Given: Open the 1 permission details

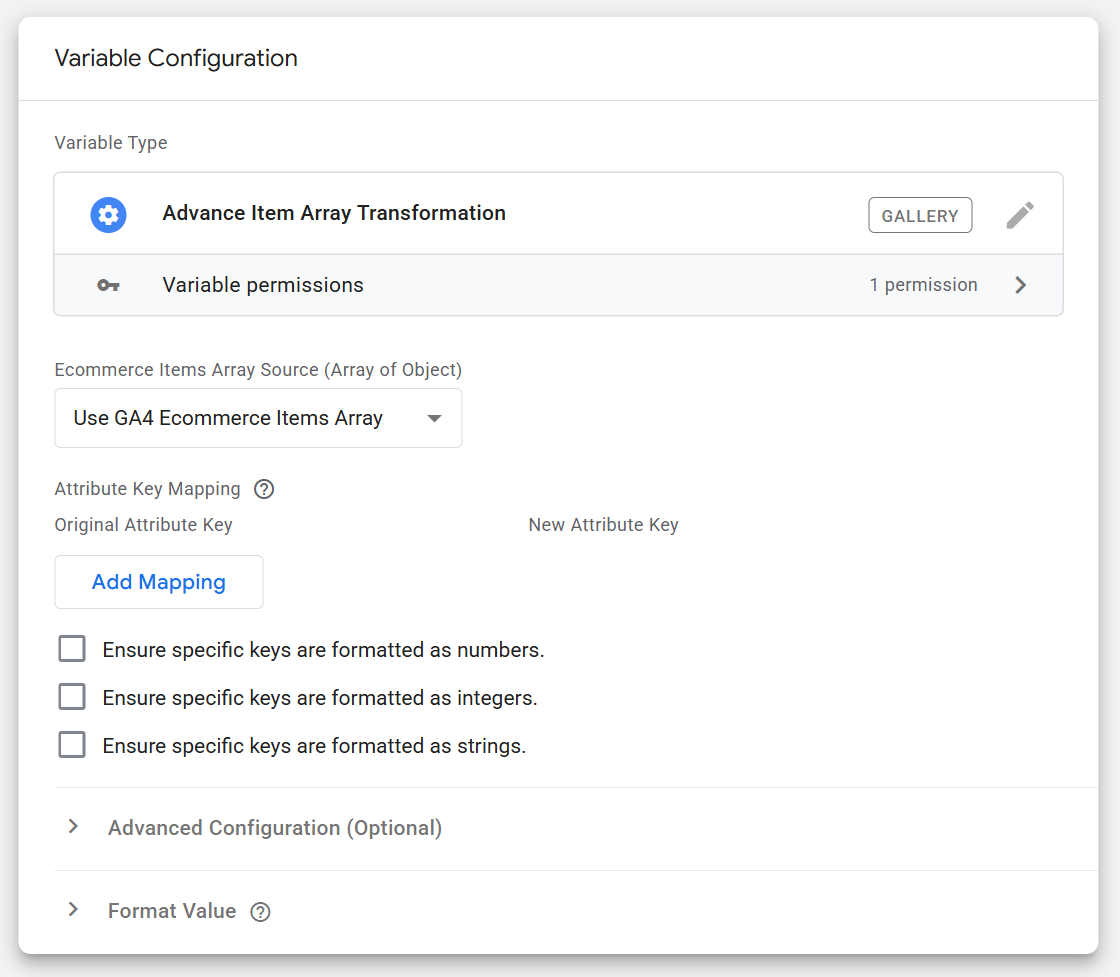Looking at the screenshot, I should [923, 285].
